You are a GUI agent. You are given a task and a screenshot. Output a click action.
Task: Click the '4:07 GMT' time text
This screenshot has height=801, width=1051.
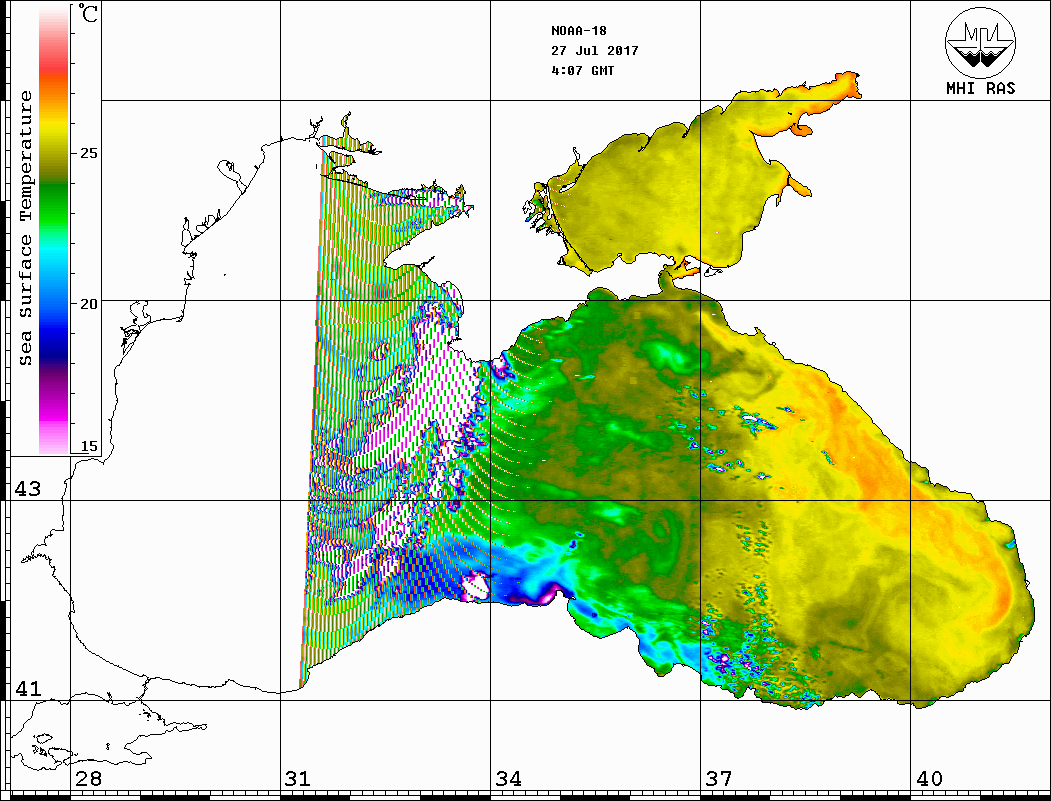pos(583,70)
